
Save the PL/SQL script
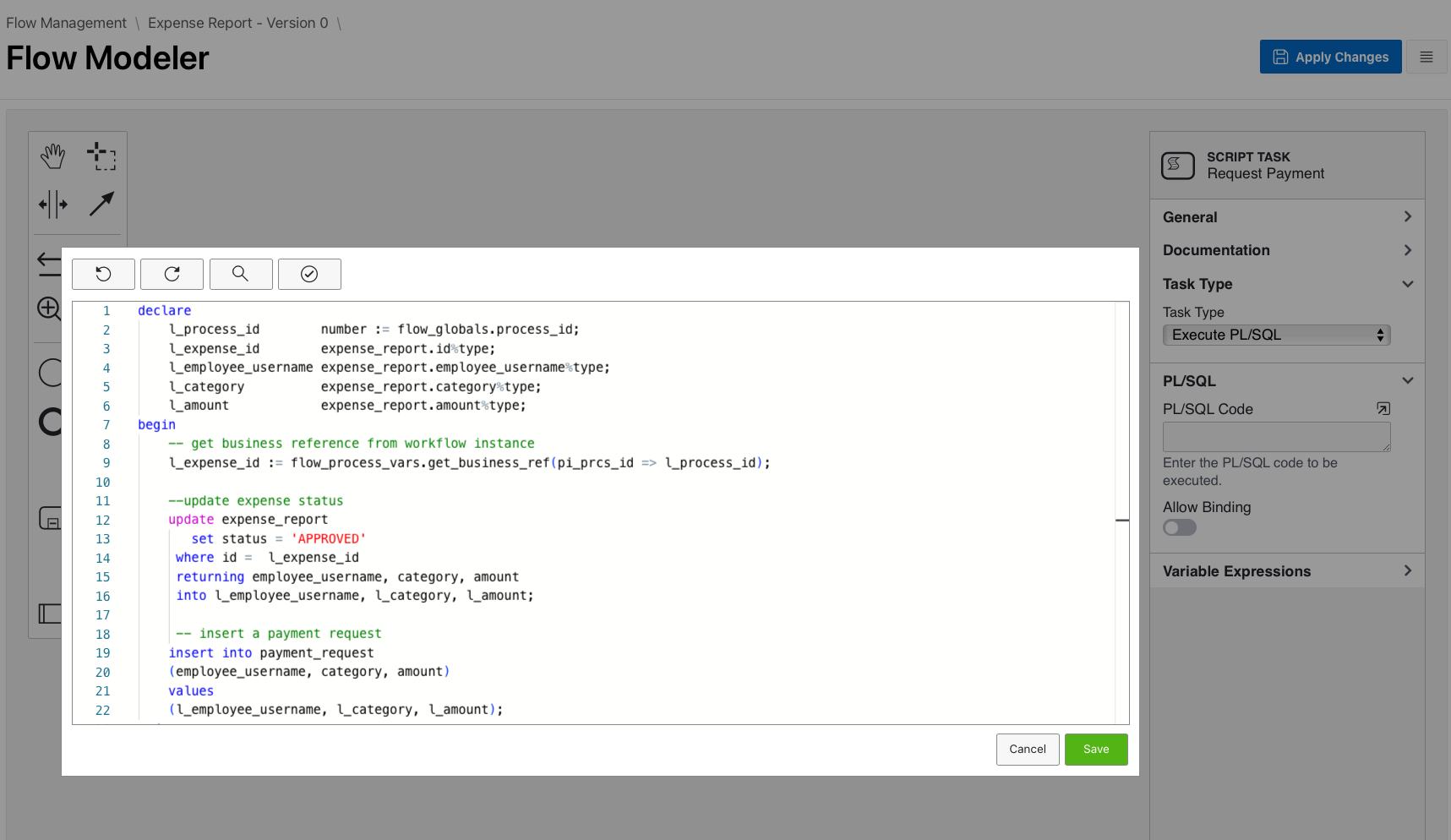1095,749
